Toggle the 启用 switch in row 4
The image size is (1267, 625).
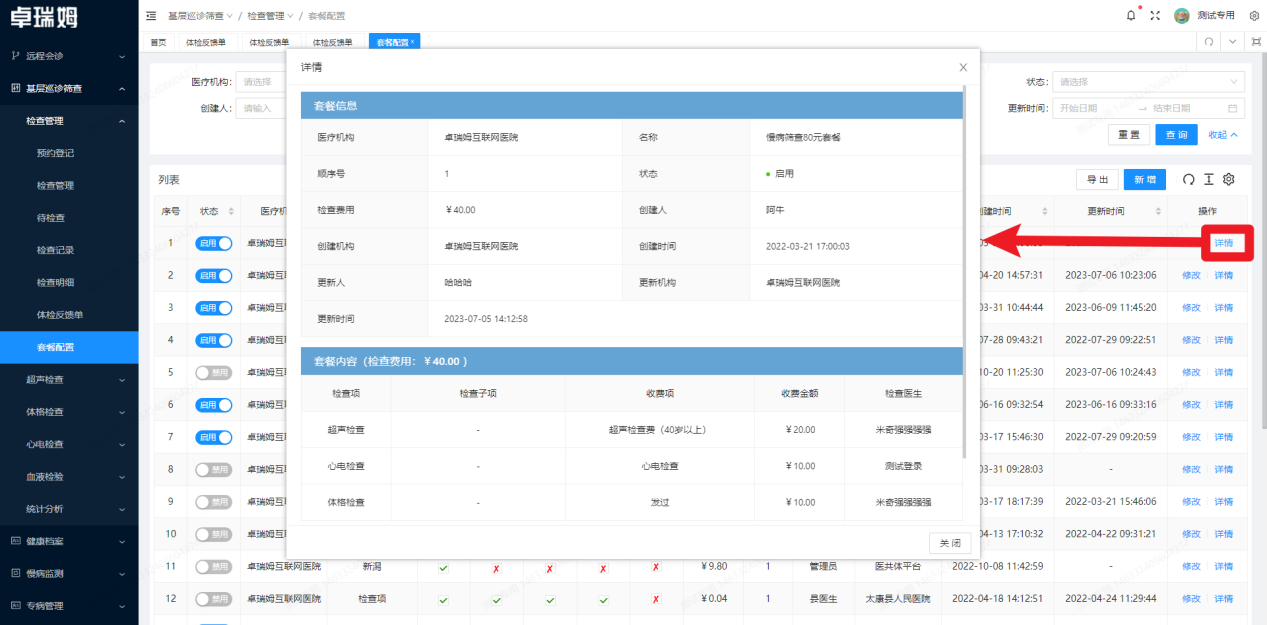[214, 340]
